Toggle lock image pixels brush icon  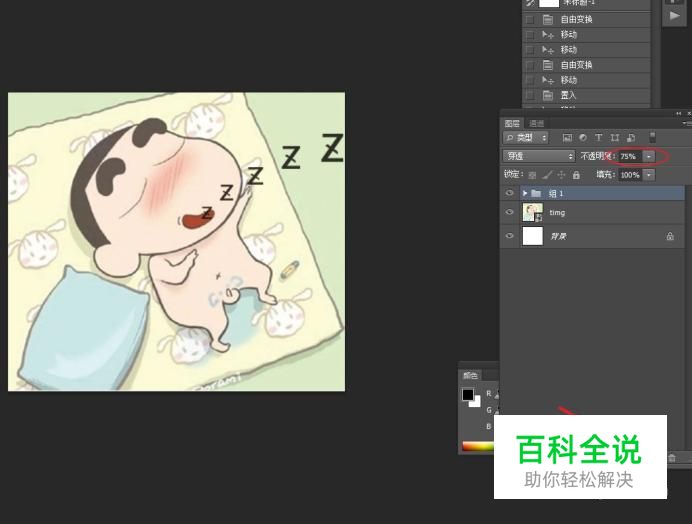(x=547, y=175)
